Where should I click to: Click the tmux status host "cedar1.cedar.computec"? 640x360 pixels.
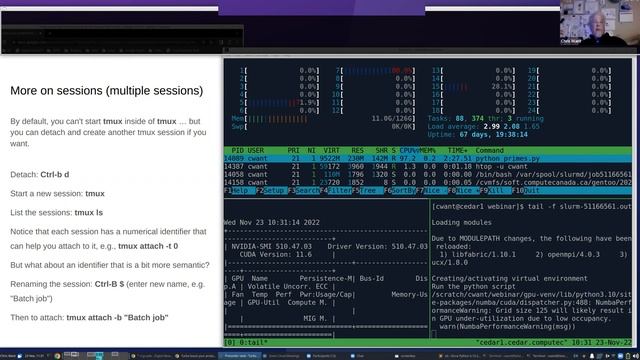click(x=521, y=342)
